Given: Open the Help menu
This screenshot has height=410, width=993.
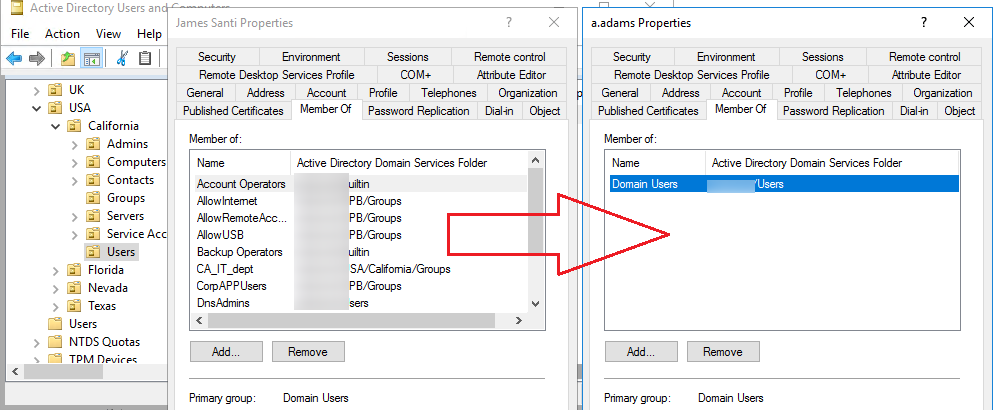Looking at the screenshot, I should pyautogui.click(x=149, y=34).
